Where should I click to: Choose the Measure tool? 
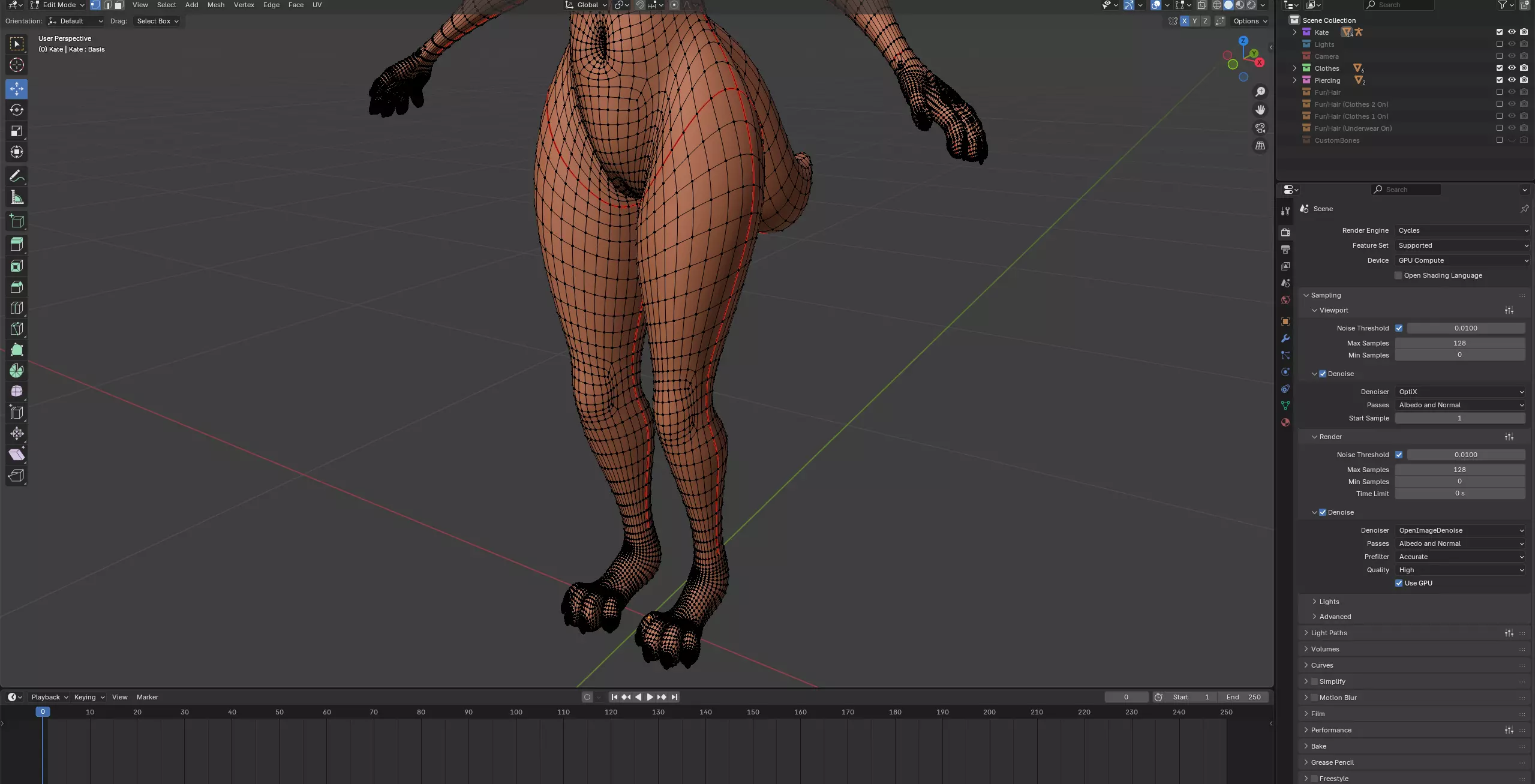pos(17,197)
